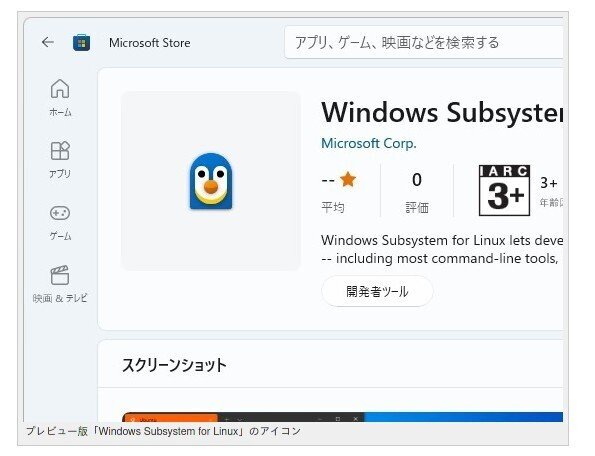Click the Windows Subsystem for Linux description text
Image resolution: width=595 pixels, height=456 pixels.
[442, 249]
